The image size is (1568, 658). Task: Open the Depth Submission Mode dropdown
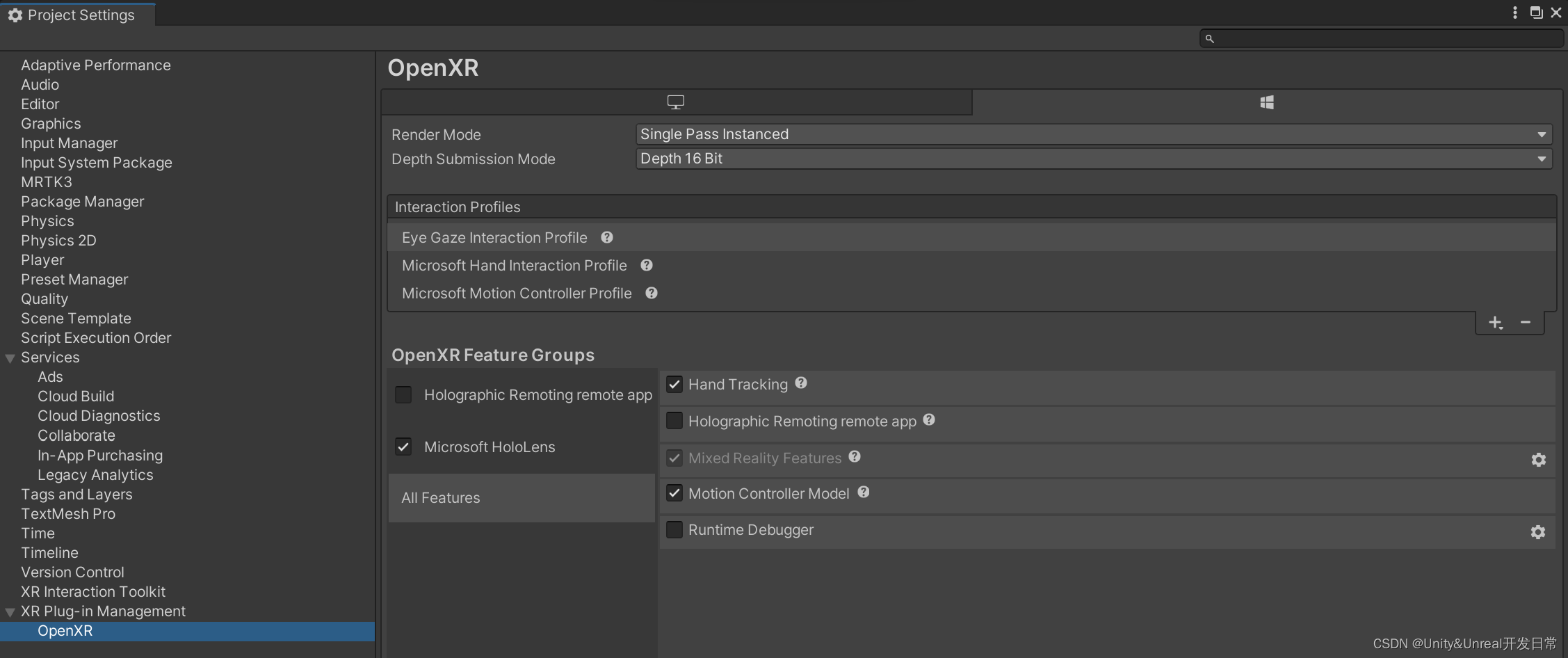[x=1094, y=159]
